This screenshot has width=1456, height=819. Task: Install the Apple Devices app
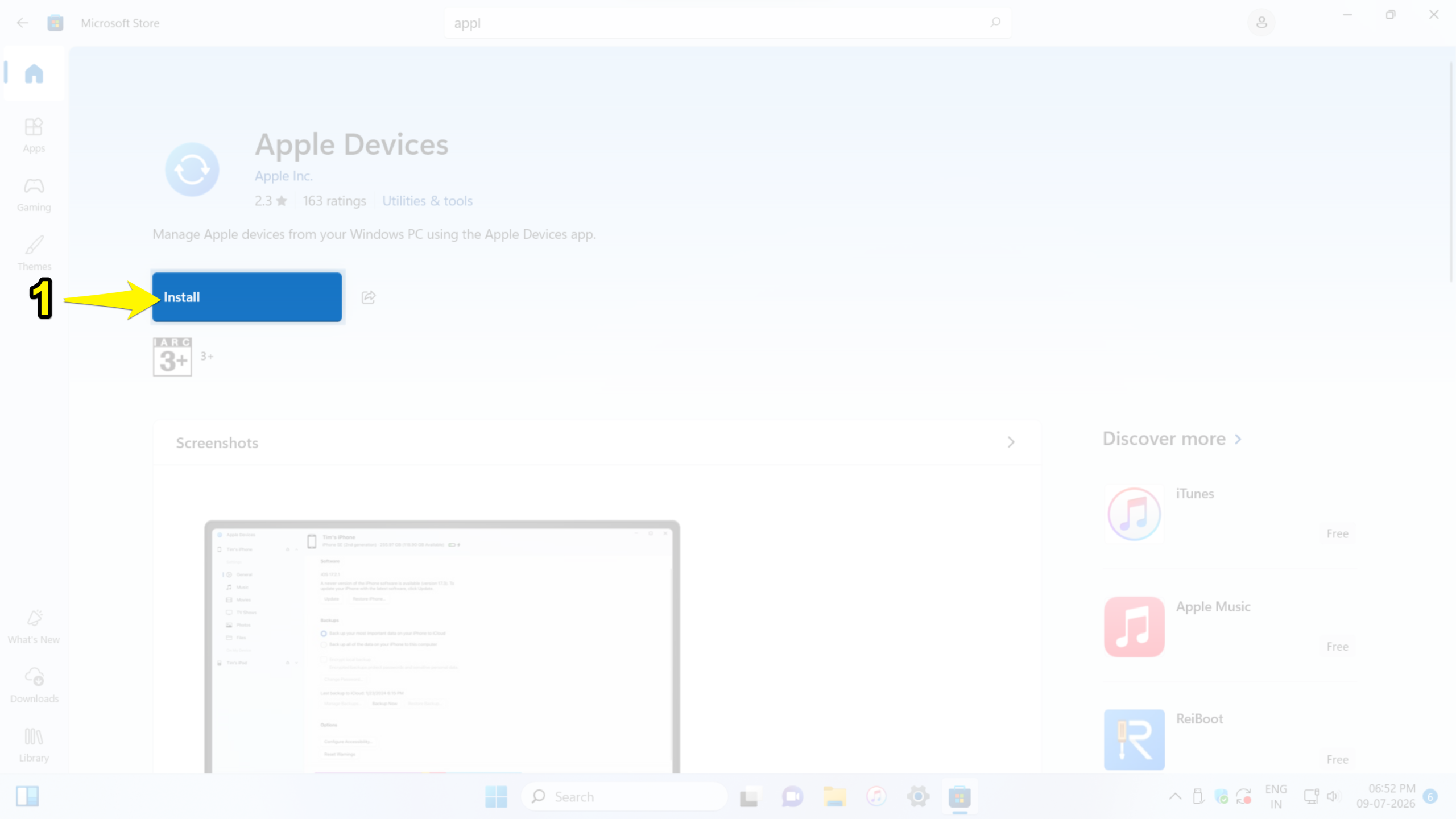pyautogui.click(x=247, y=297)
